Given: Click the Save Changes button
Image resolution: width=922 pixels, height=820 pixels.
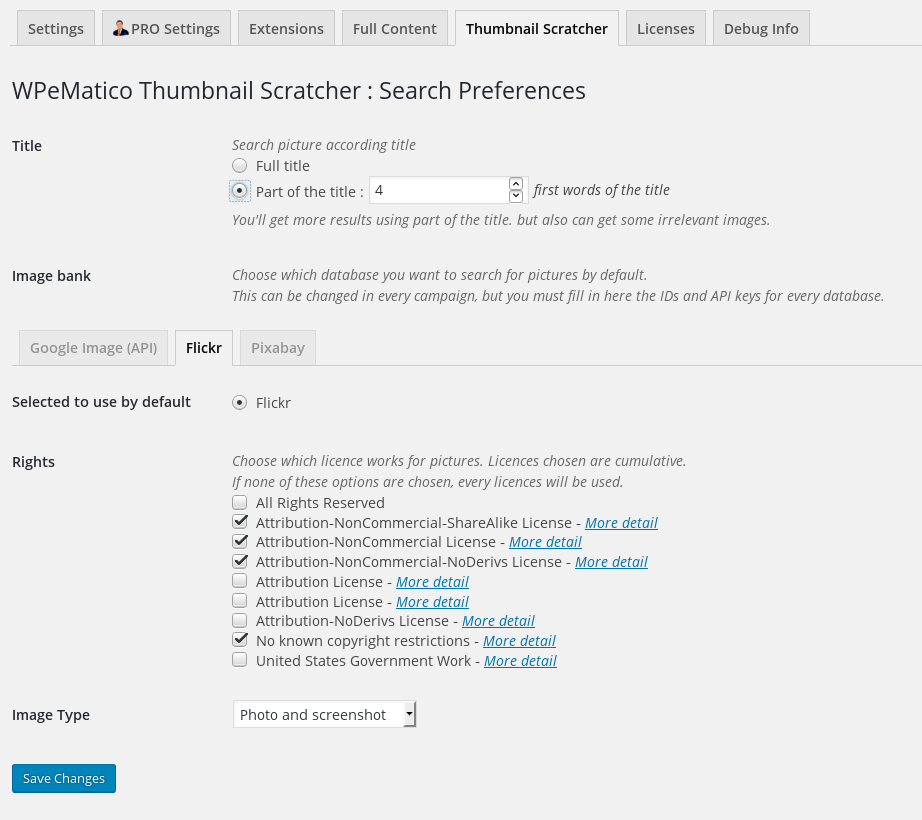Looking at the screenshot, I should pyautogui.click(x=64, y=778).
